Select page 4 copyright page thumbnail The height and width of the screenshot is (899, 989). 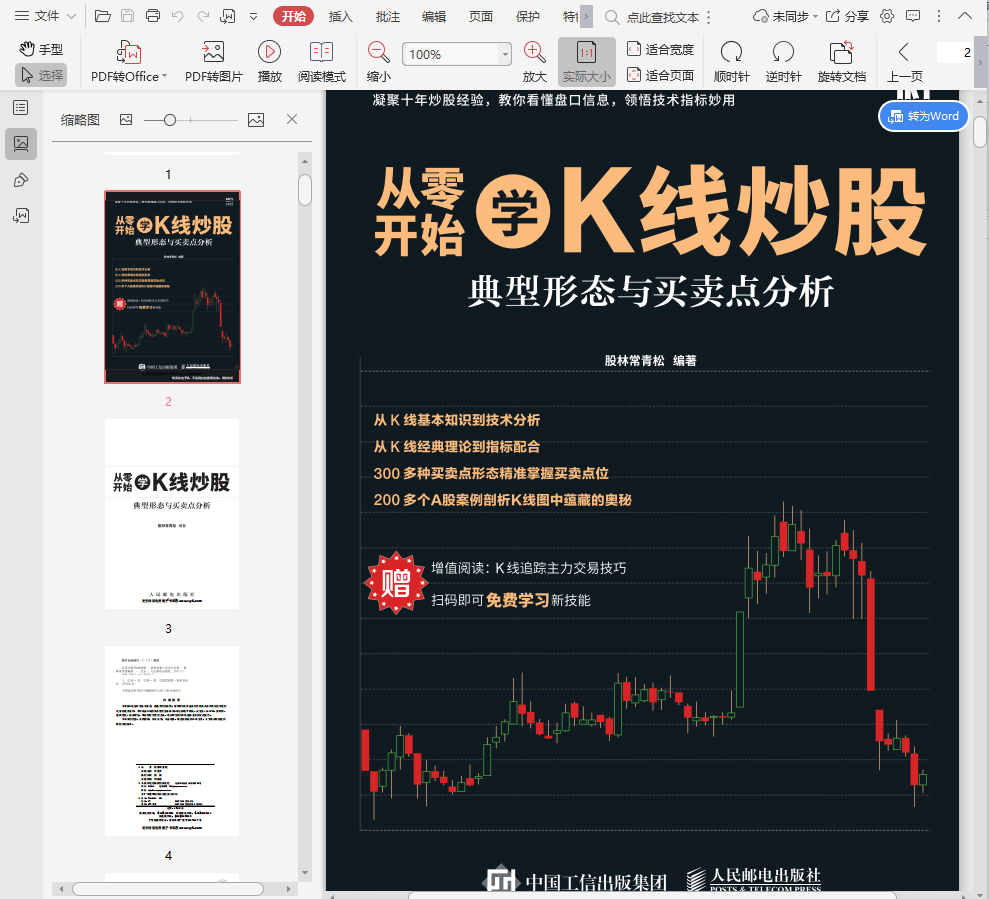click(172, 741)
